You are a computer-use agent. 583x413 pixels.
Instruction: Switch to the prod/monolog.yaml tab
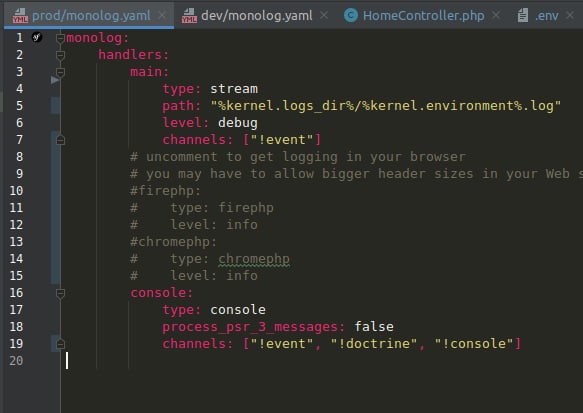tap(89, 15)
